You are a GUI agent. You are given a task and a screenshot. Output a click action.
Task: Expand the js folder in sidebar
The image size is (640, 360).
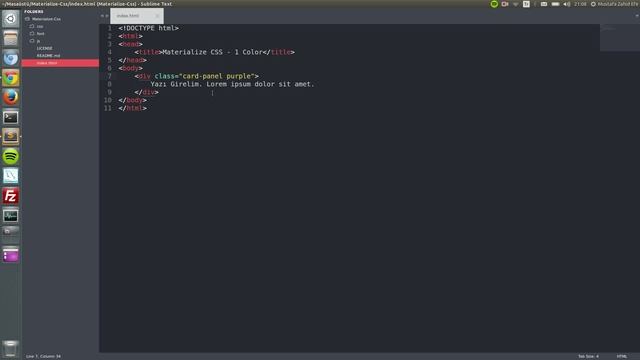point(38,41)
